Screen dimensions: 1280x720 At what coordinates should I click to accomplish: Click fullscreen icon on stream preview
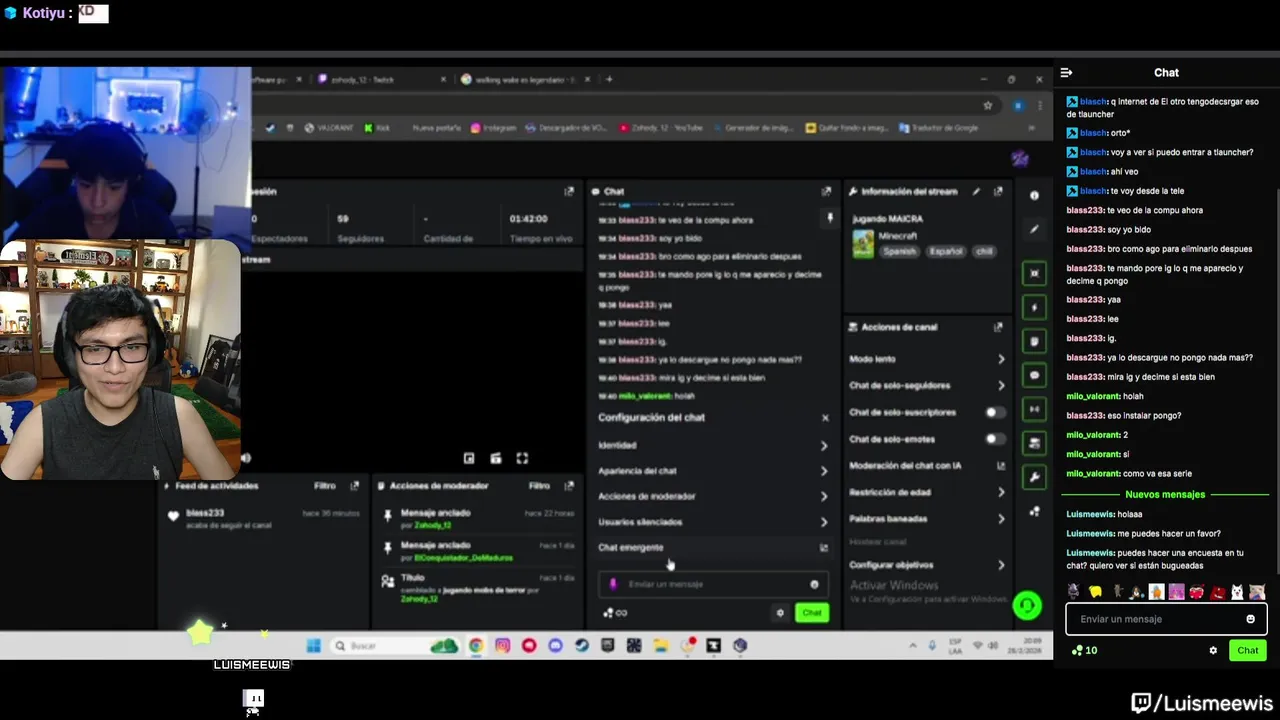pyautogui.click(x=522, y=458)
